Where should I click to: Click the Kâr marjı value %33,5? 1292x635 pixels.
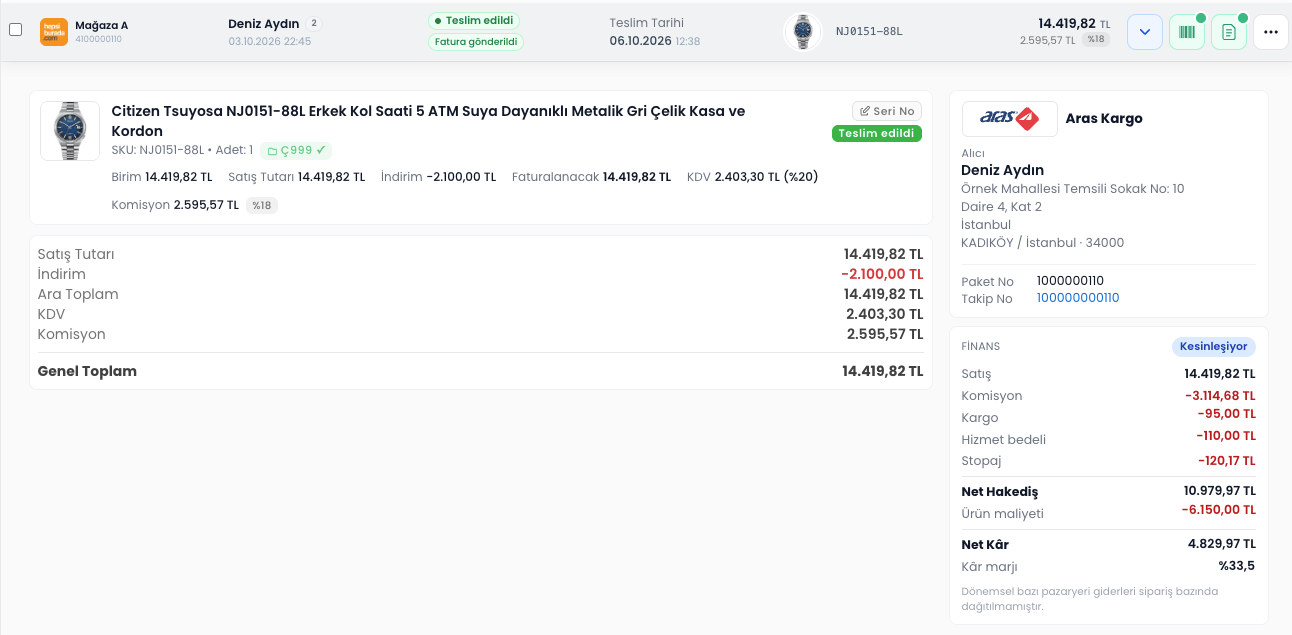tap(1237, 566)
